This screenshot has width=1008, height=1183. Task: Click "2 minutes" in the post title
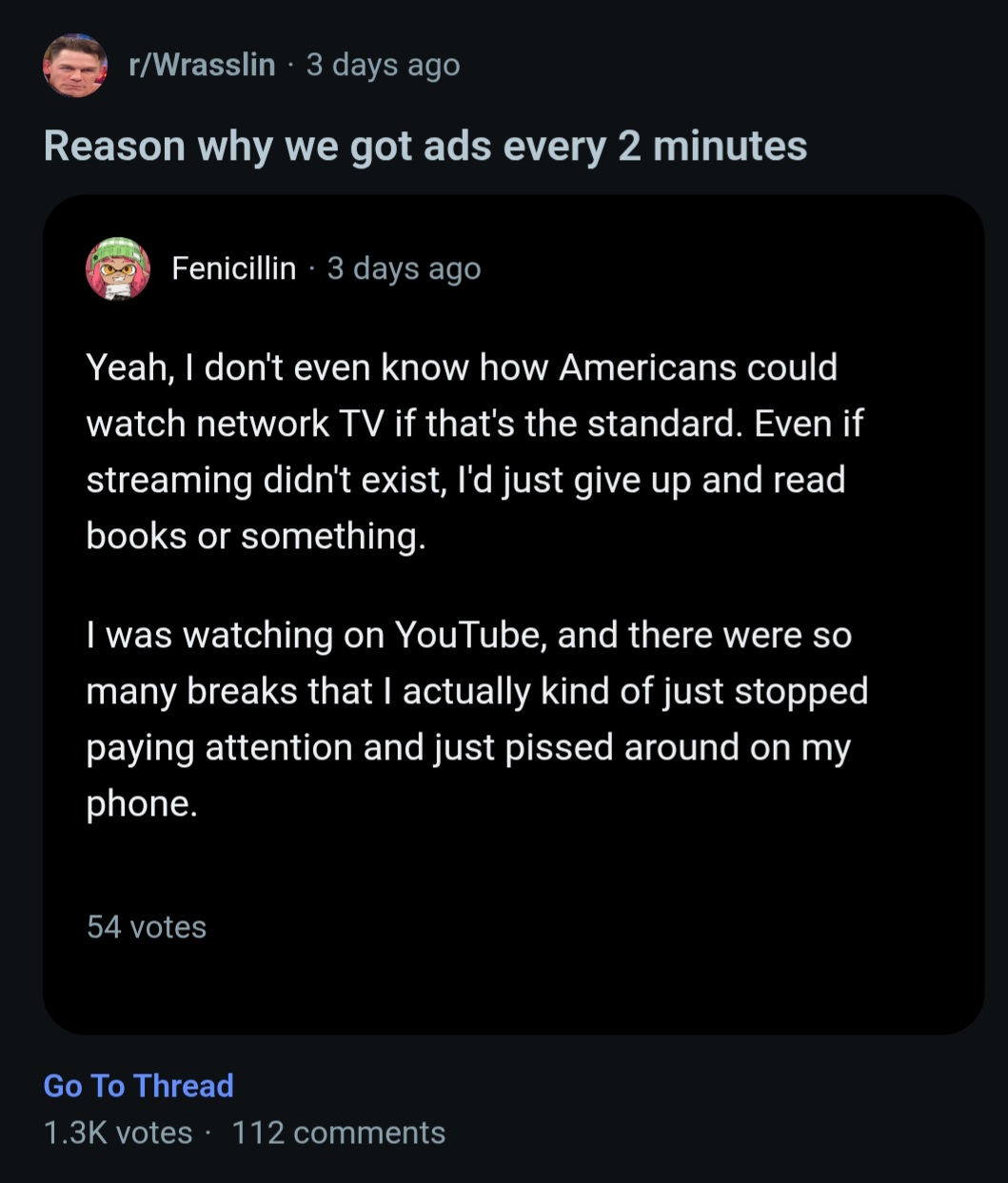coord(712,147)
